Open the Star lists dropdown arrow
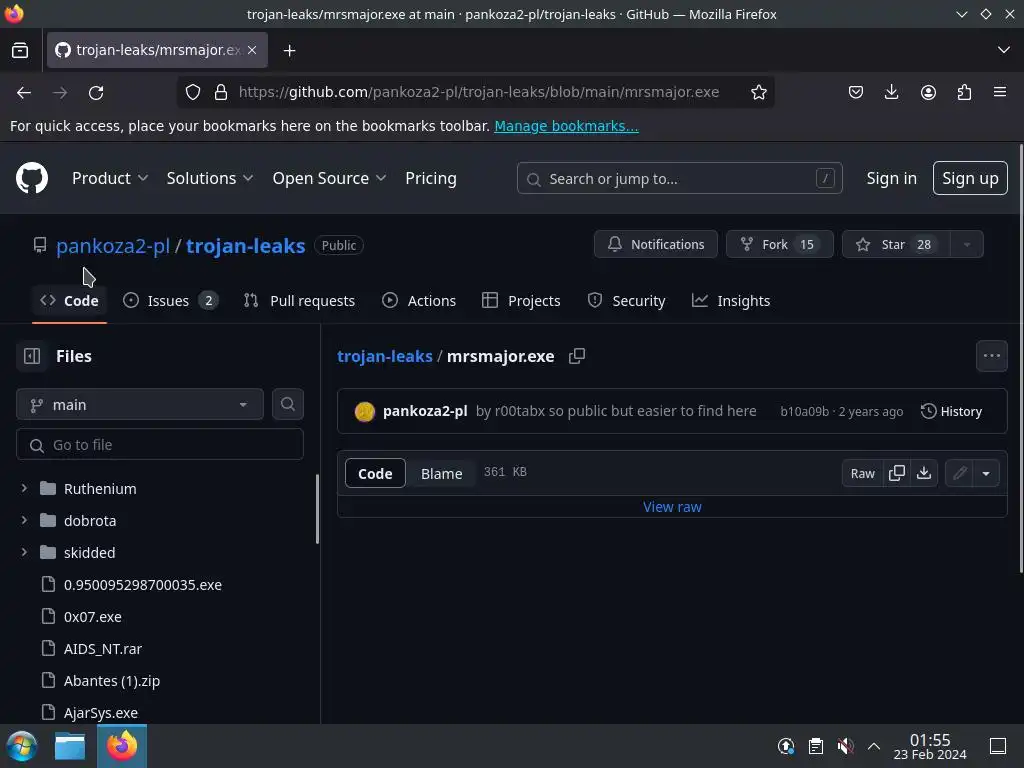1024x768 pixels. [967, 244]
